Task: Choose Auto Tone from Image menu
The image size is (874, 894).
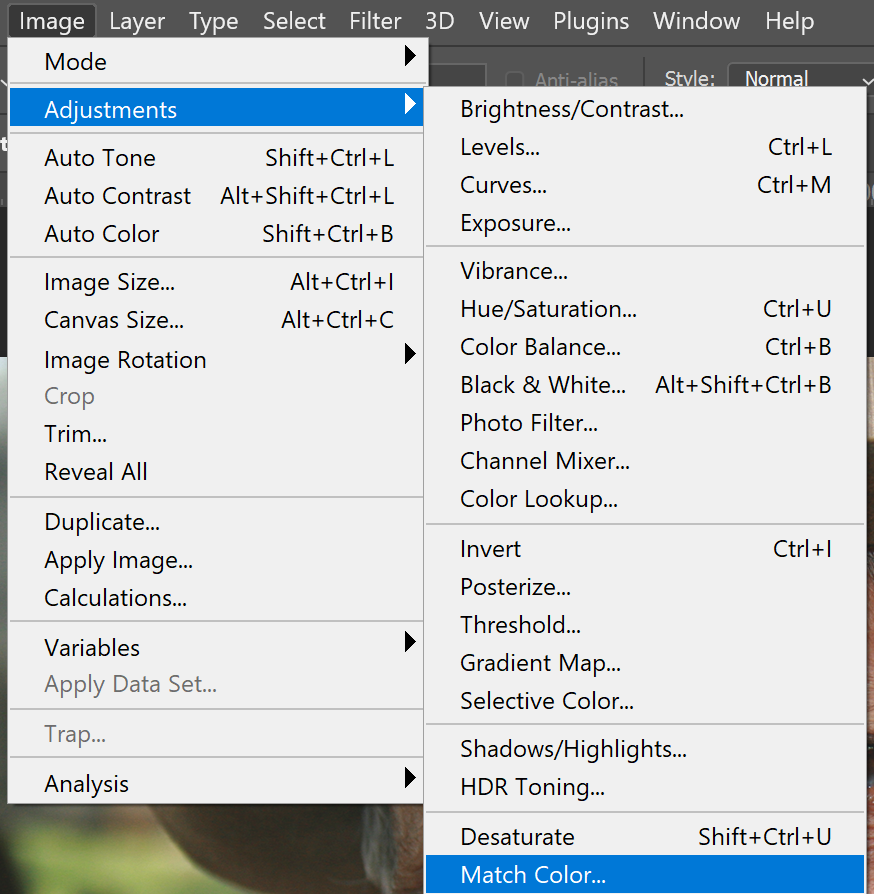Action: click(x=216, y=158)
